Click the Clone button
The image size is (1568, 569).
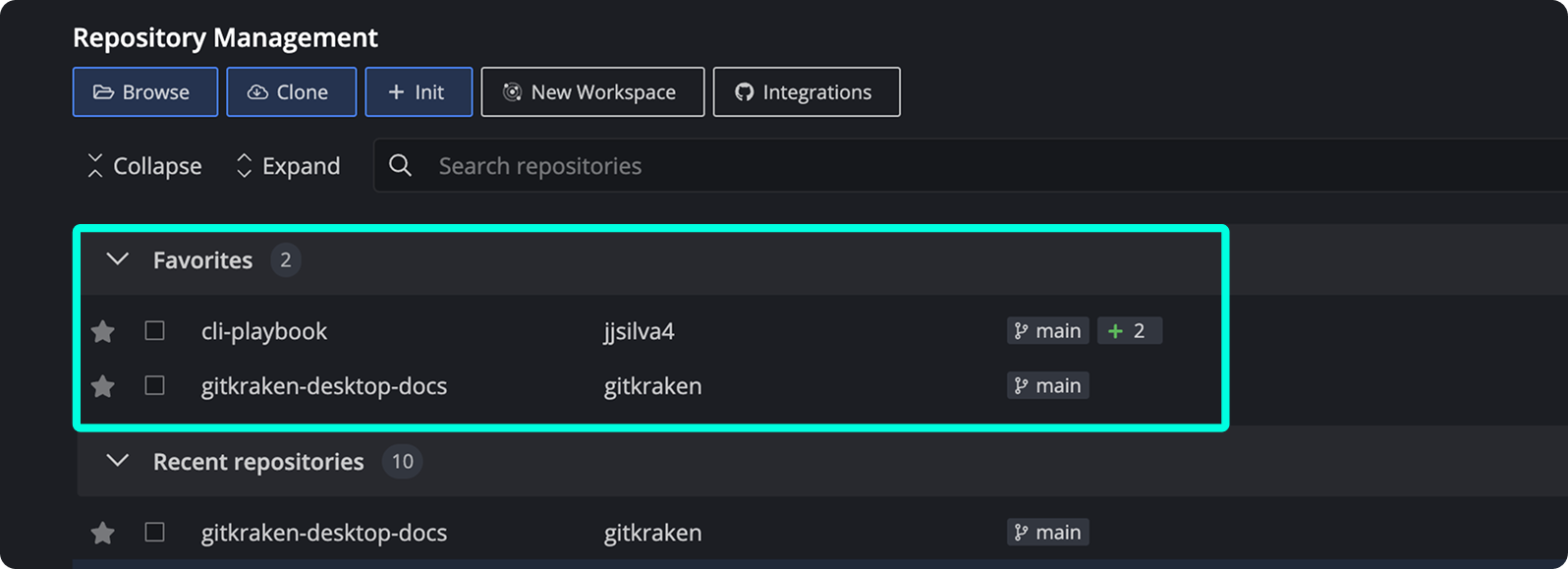click(292, 92)
